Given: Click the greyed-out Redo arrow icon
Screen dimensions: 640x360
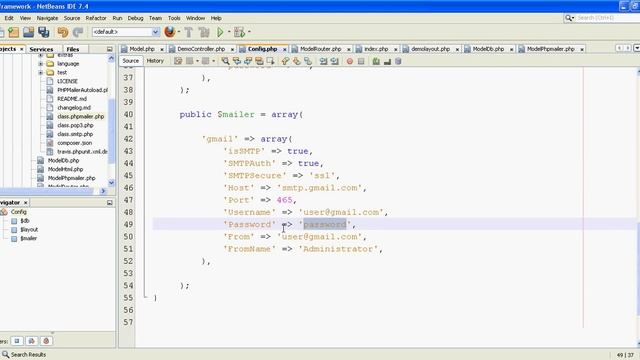Looking at the screenshot, I should 78,32.
